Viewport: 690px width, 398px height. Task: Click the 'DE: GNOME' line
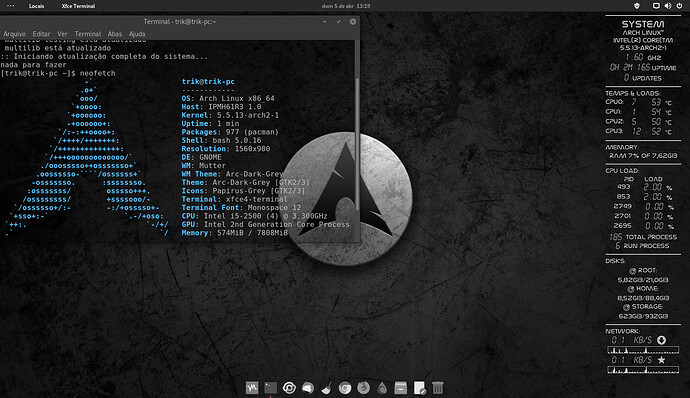(x=202, y=157)
